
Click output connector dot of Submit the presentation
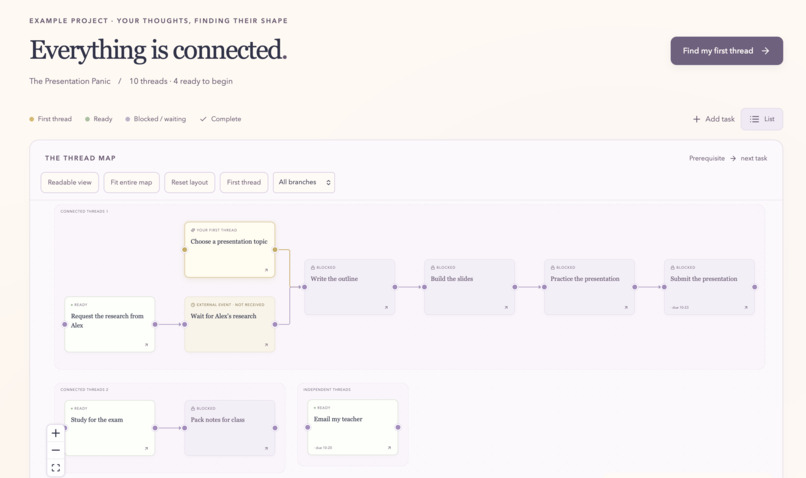pyautogui.click(x=755, y=287)
